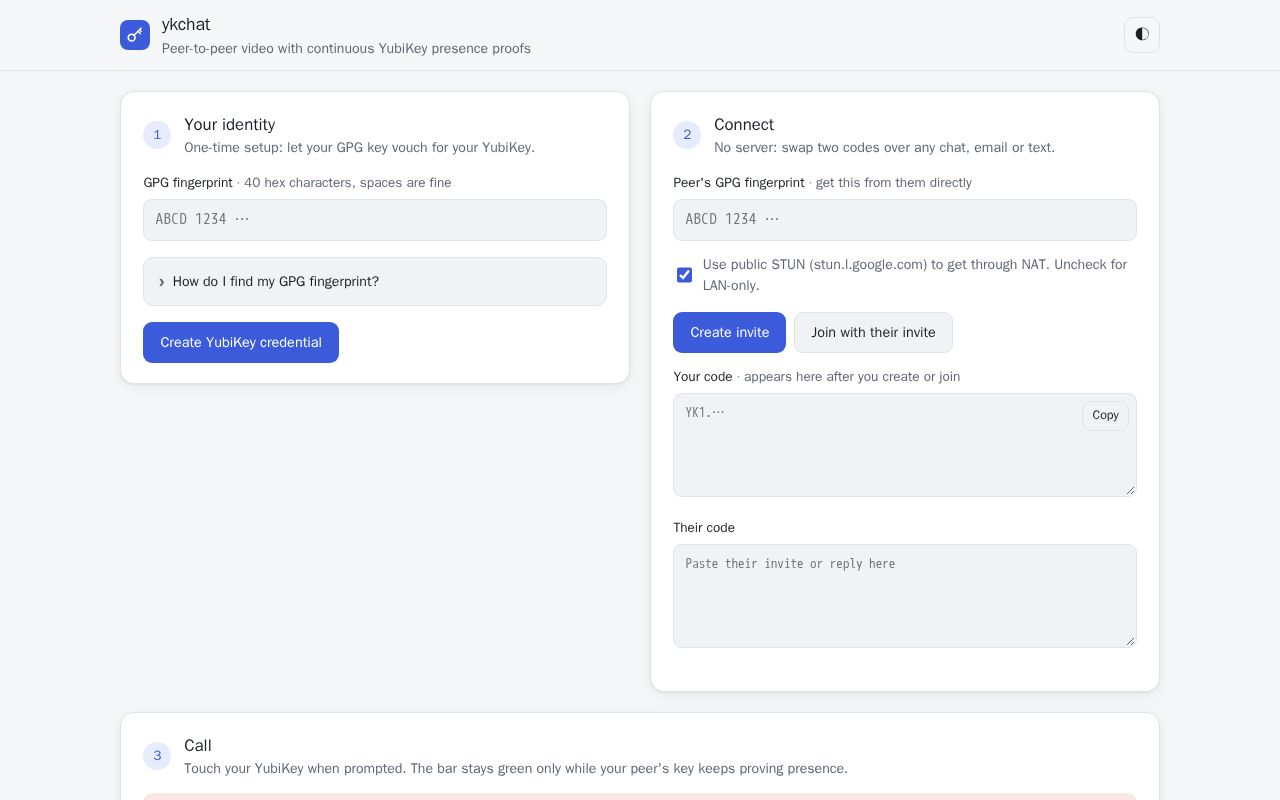Image resolution: width=1280 pixels, height=800 pixels.
Task: Click 'Touch your YubiKey when prompted' text
Action: click(x=516, y=768)
